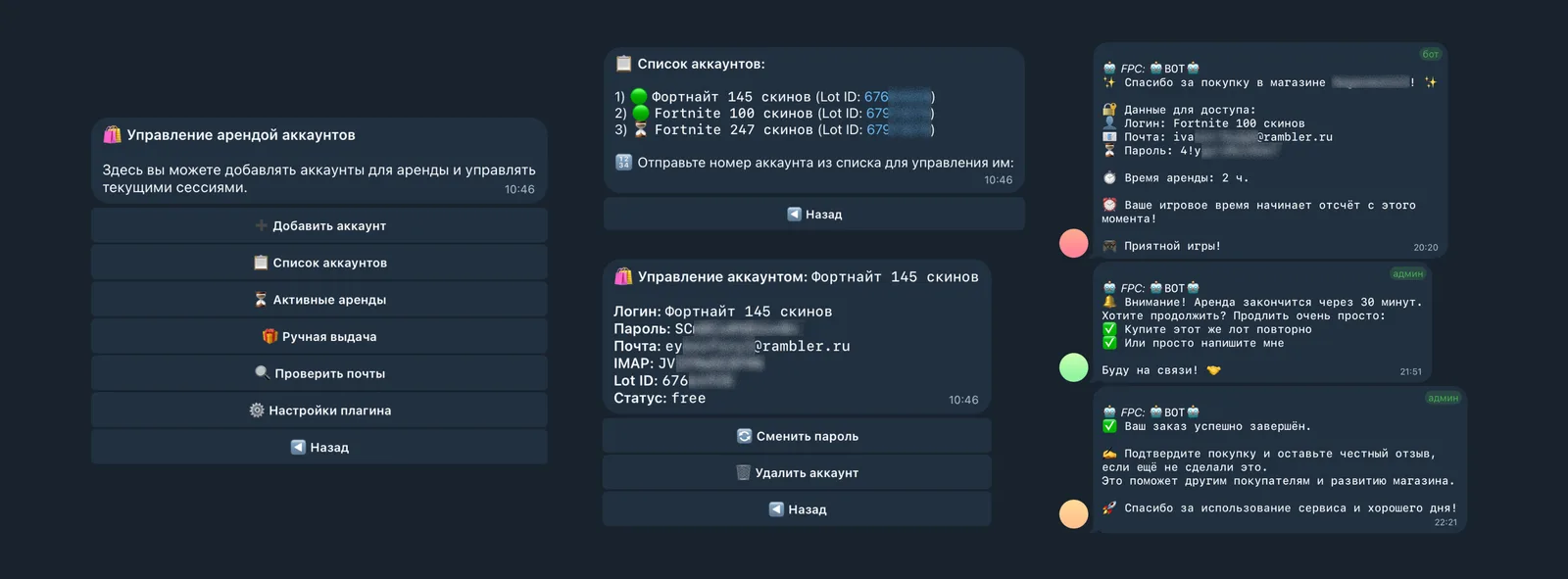
Task: Click the Lot ID link for Fortnite 247 скинов
Action: pyautogui.click(x=898, y=129)
